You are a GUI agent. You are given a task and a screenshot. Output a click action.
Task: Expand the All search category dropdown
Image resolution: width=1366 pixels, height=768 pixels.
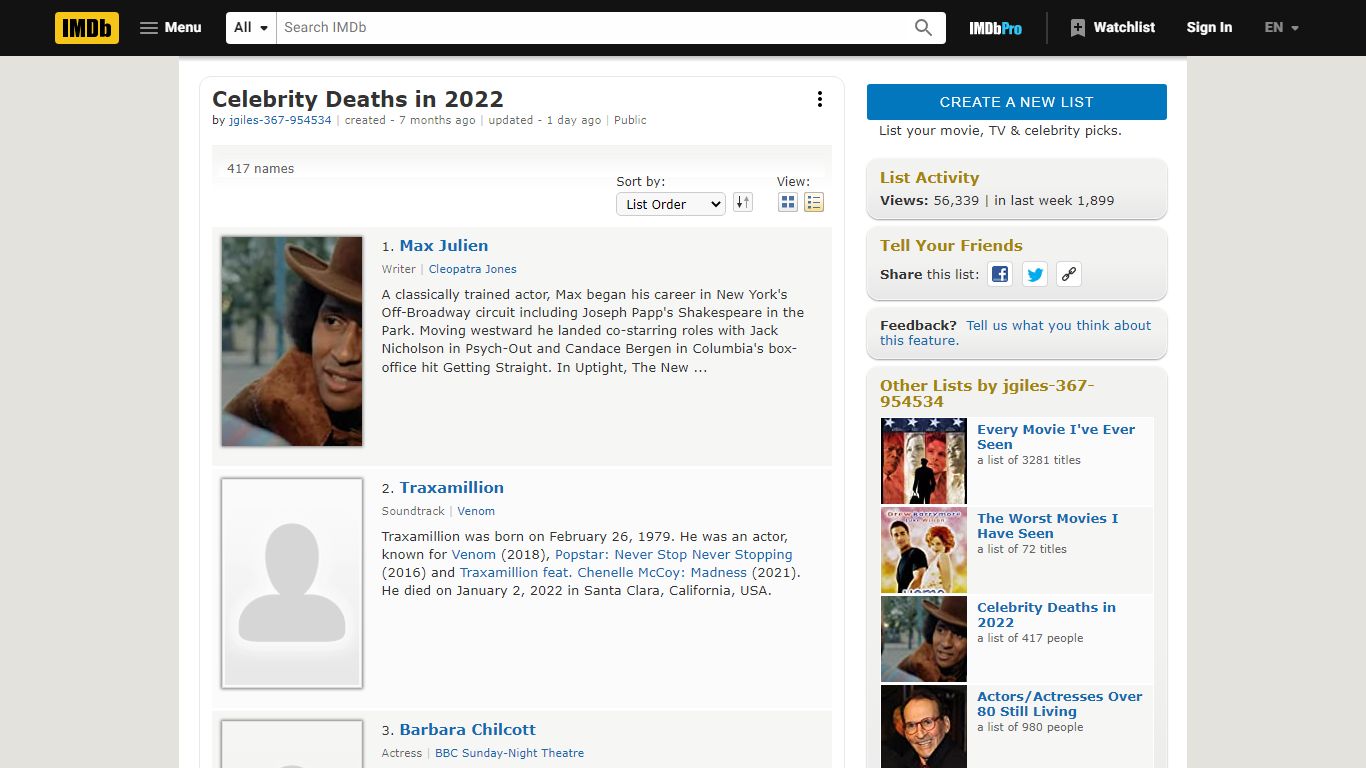click(x=251, y=28)
